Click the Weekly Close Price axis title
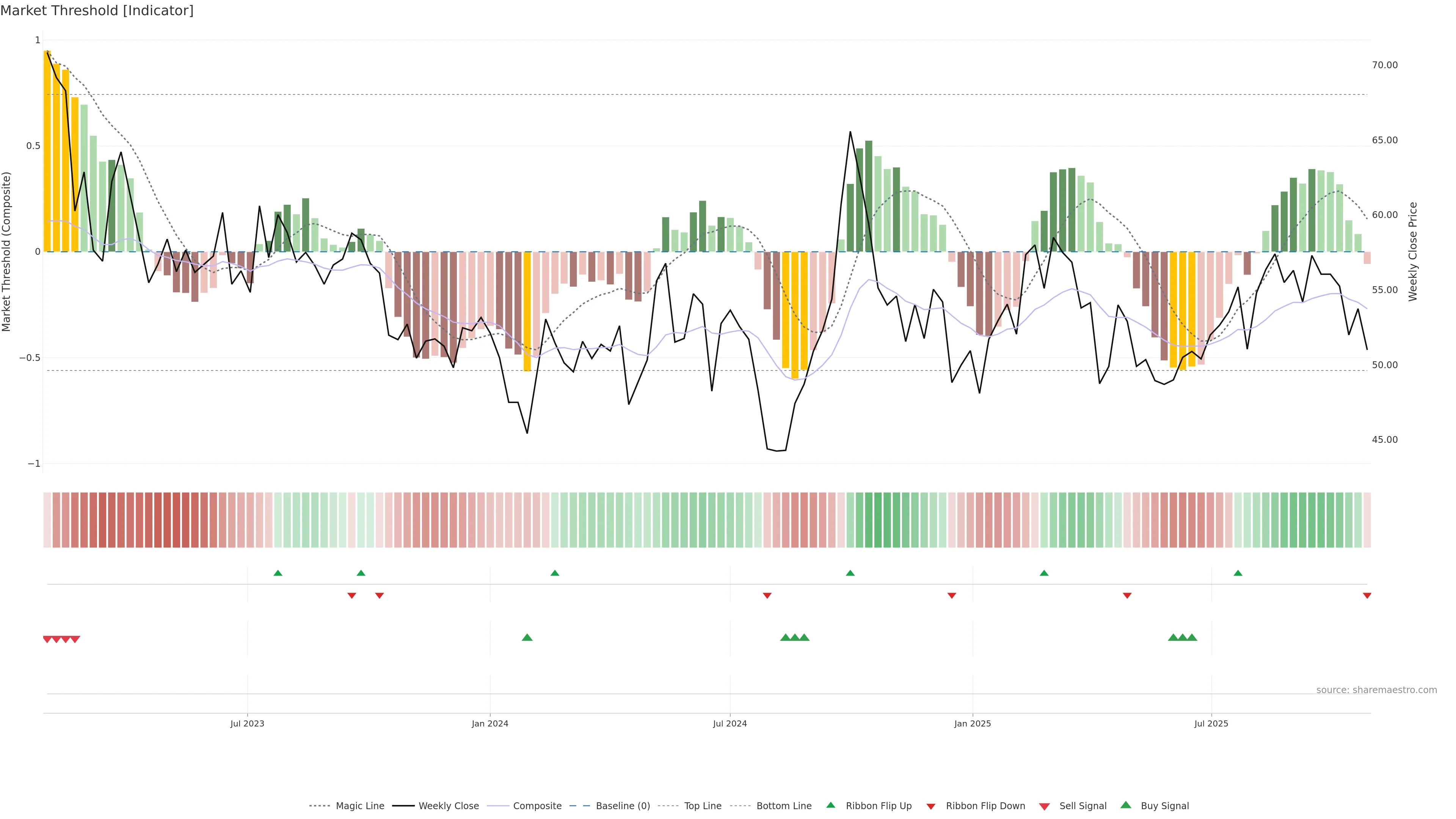The height and width of the screenshot is (819, 1456). tap(1412, 251)
